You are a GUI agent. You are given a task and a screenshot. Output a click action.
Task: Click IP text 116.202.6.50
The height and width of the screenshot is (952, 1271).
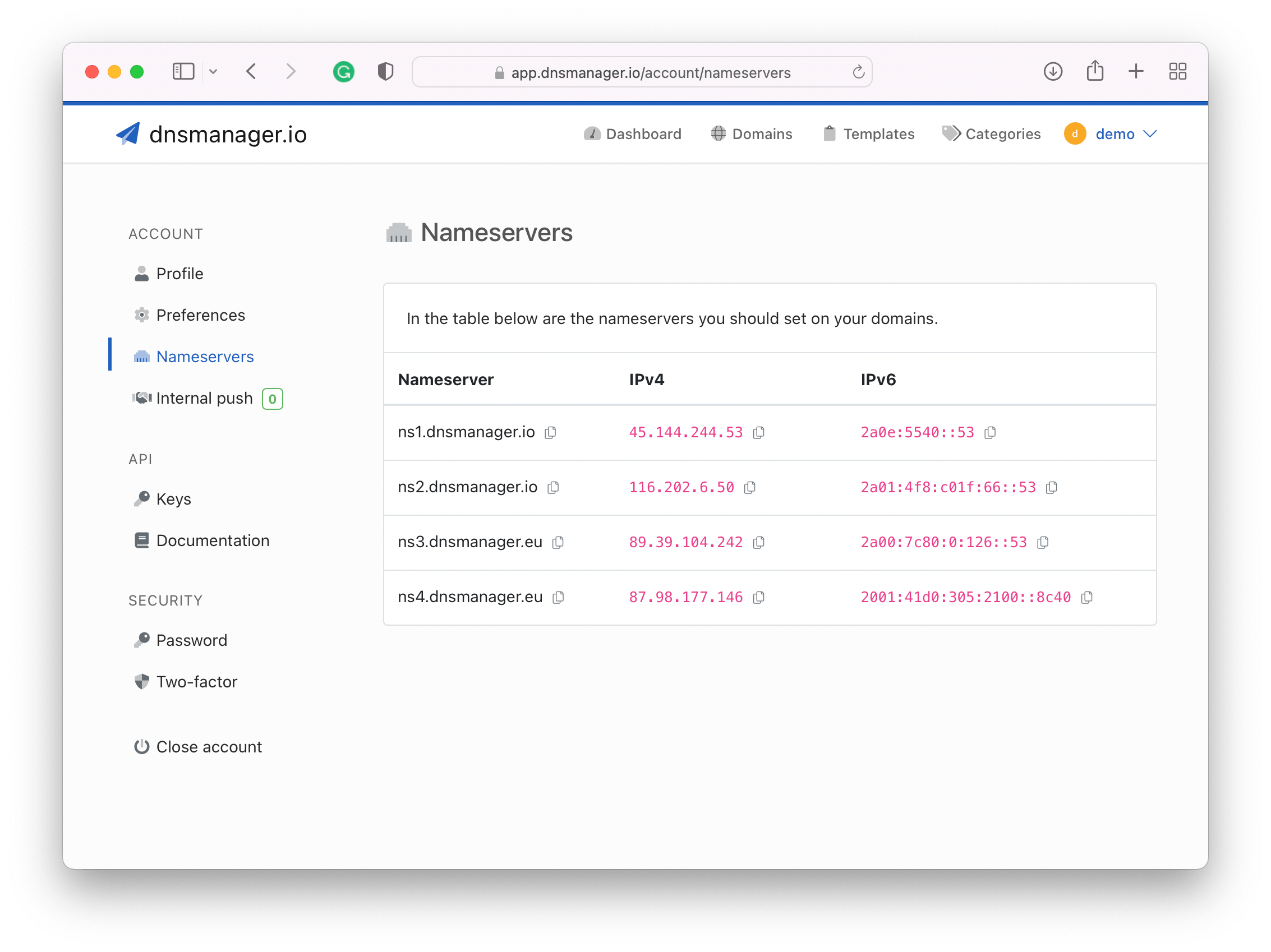click(x=681, y=487)
